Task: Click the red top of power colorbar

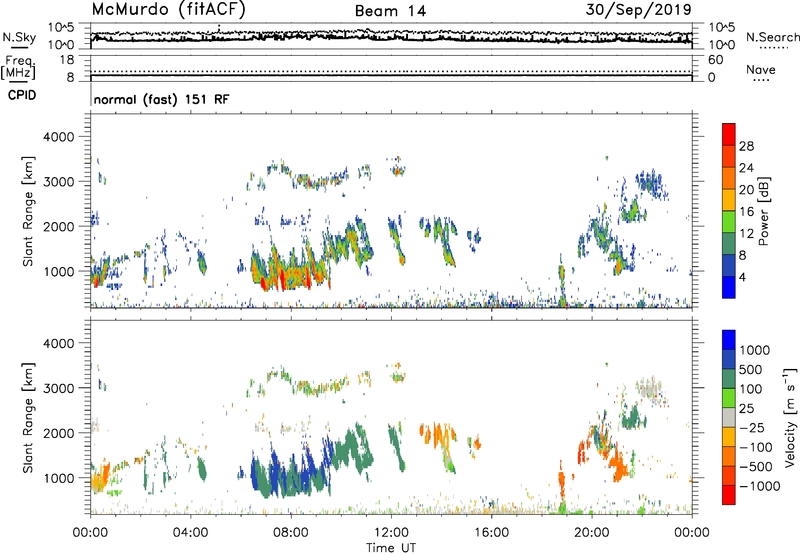Action: [729, 135]
